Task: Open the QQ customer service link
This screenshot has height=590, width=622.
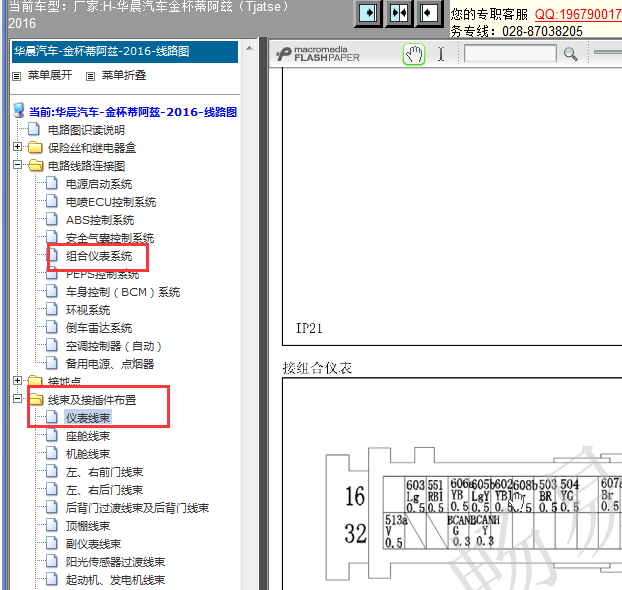Action: pyautogui.click(x=578, y=14)
